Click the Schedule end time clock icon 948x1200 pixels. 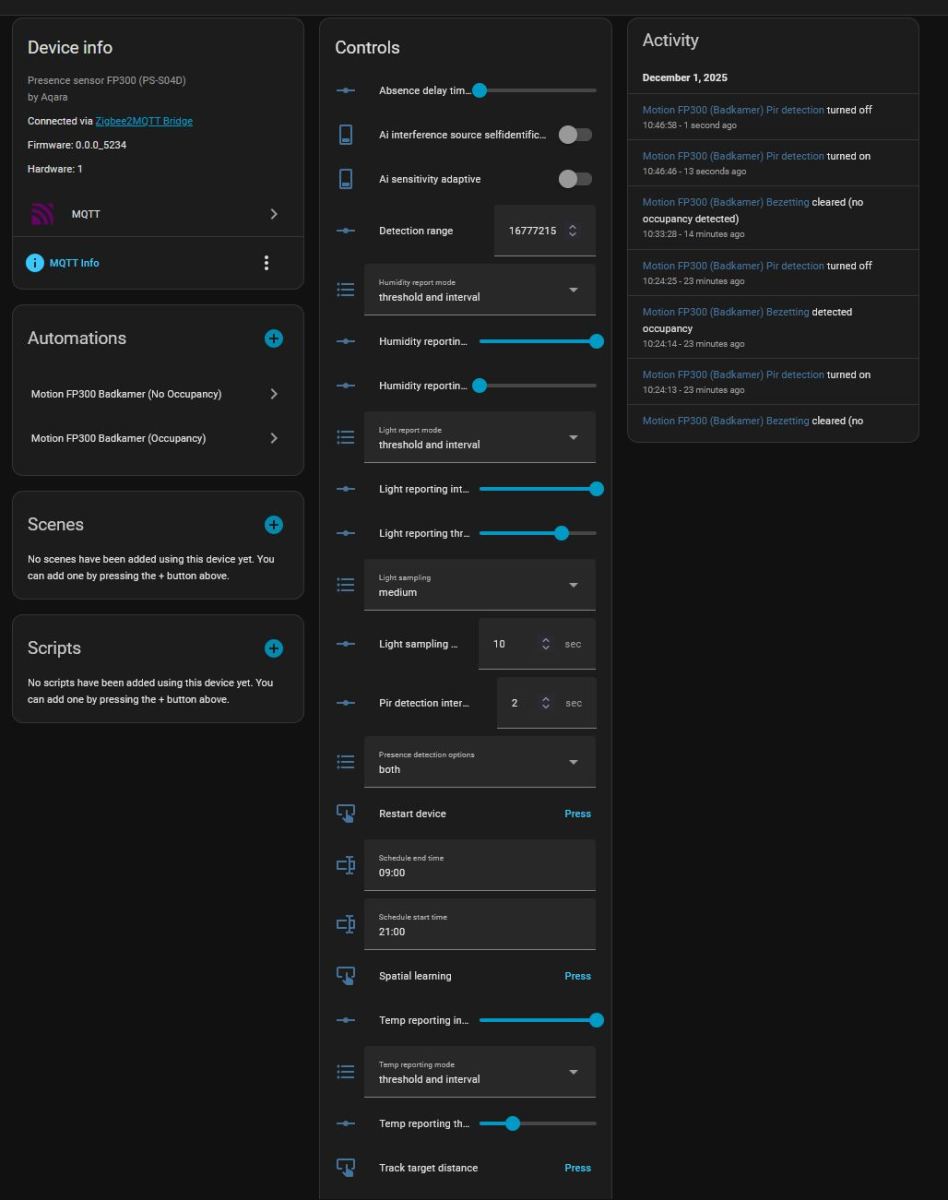[x=346, y=865]
